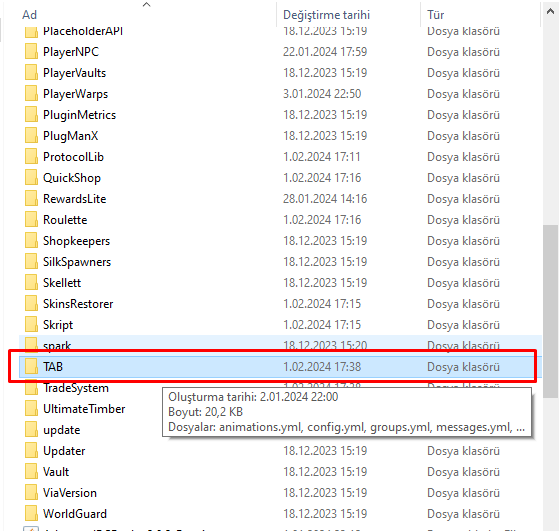
Task: Sort files by the Ad column header
Action: point(29,15)
